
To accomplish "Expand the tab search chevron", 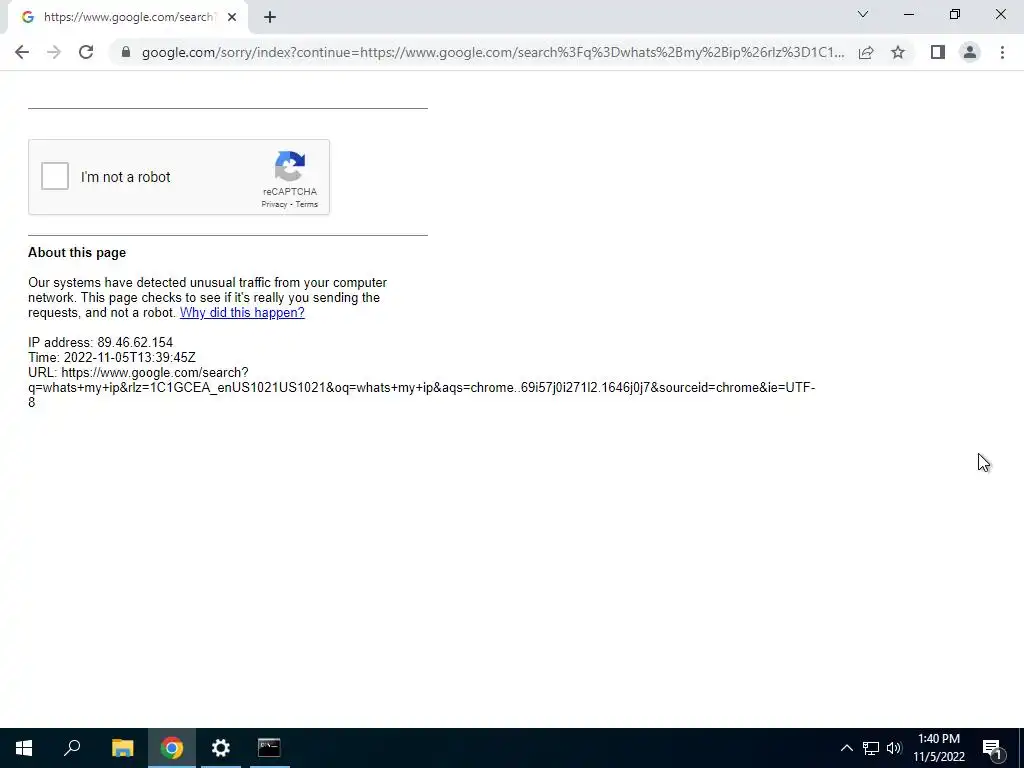I will pyautogui.click(x=863, y=14).
